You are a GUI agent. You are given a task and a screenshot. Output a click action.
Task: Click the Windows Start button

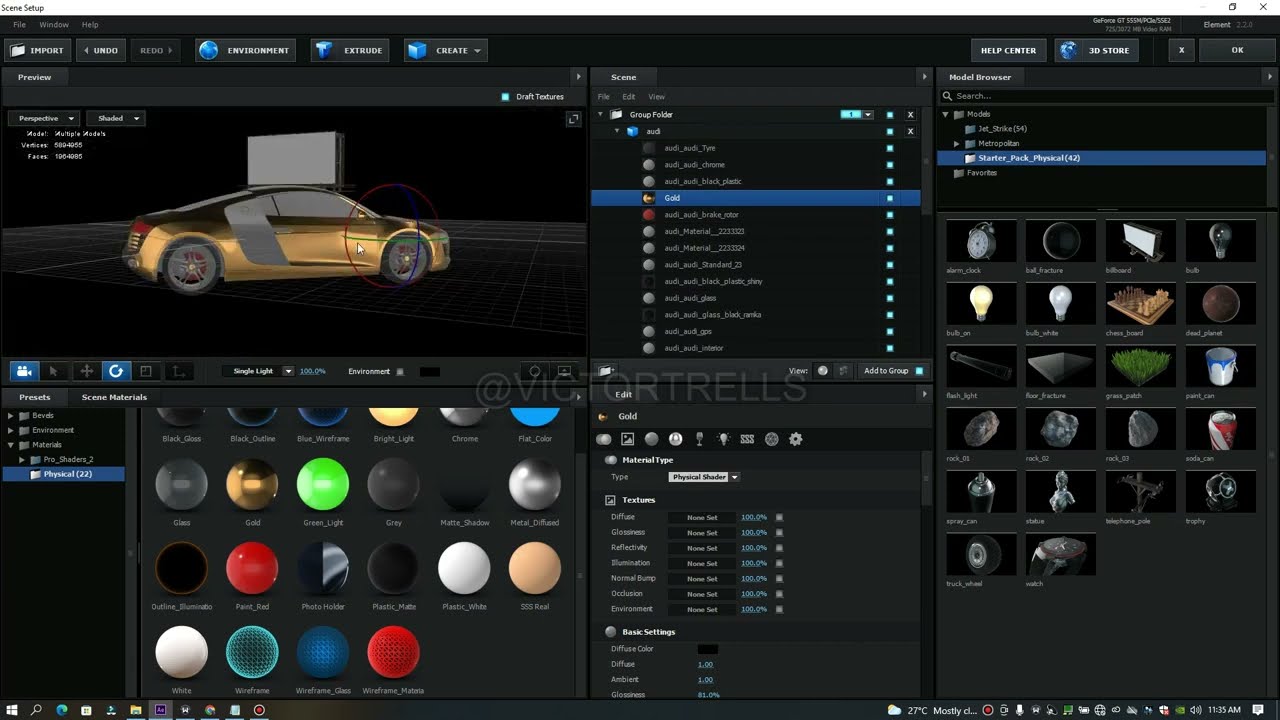pyautogui.click(x=12, y=710)
